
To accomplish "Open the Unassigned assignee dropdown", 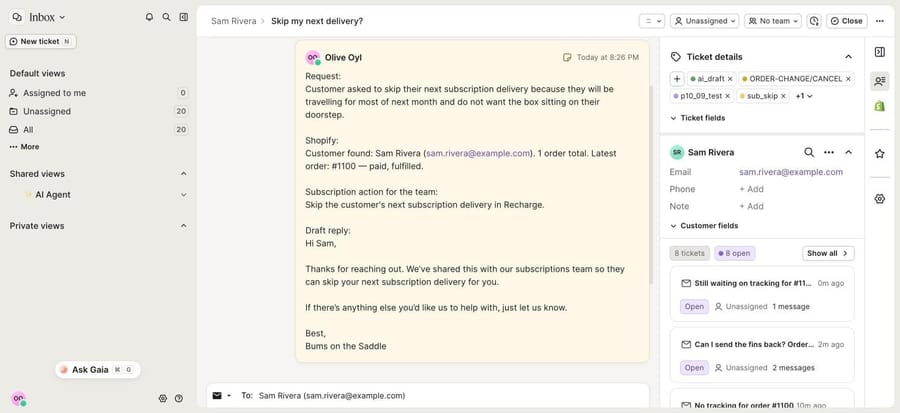I will tap(705, 21).
